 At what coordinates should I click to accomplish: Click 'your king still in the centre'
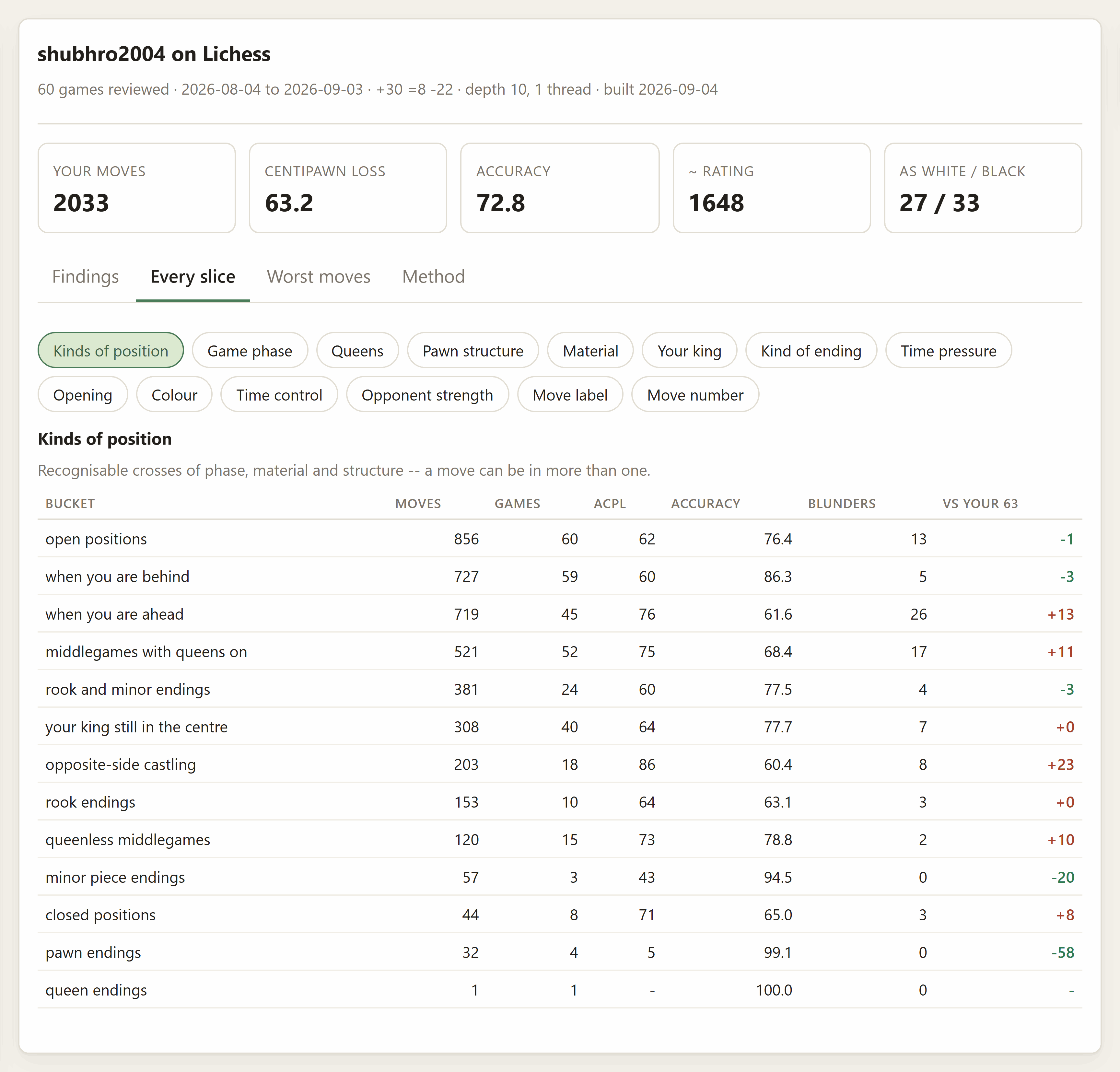click(136, 727)
